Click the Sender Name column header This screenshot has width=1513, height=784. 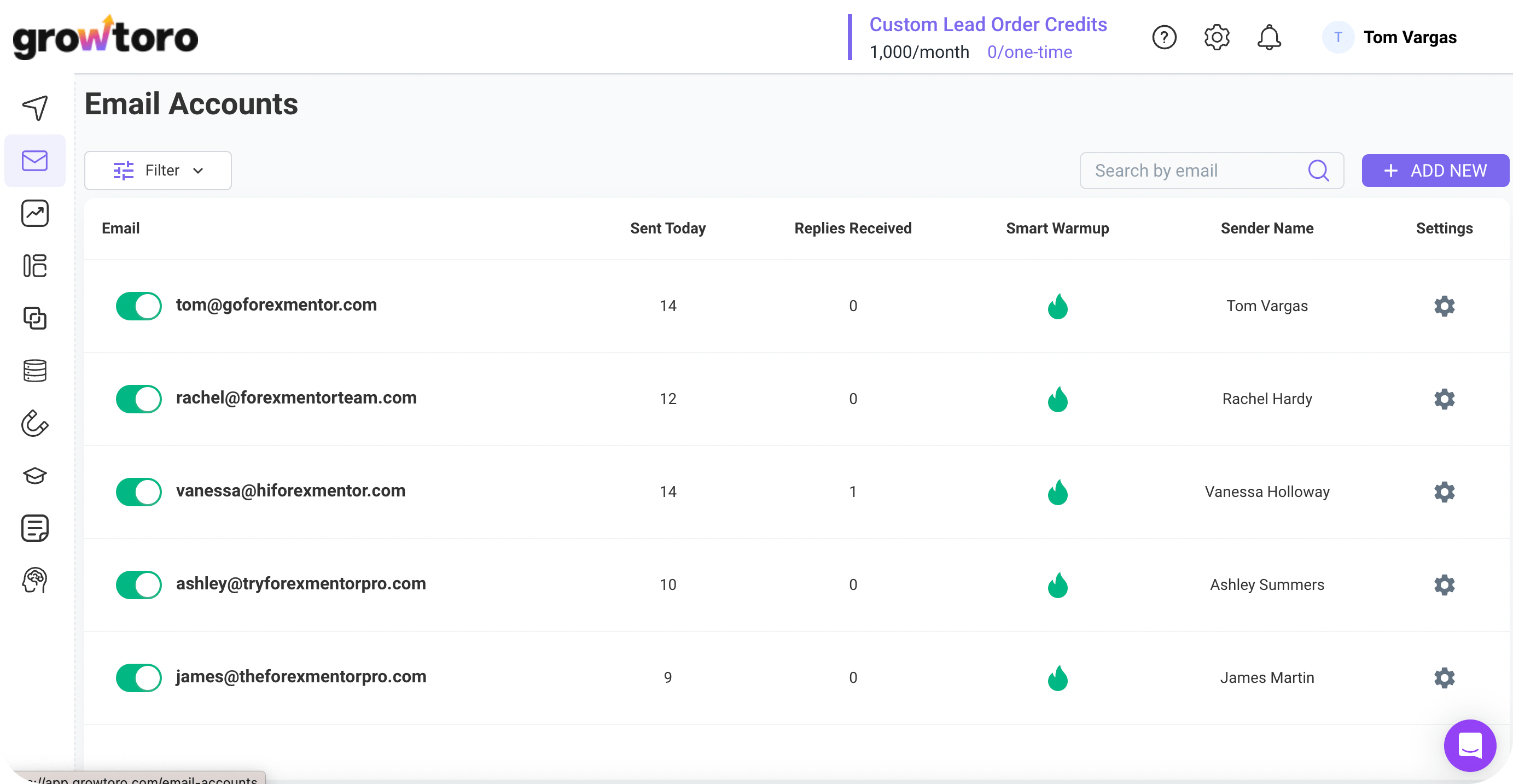point(1267,228)
